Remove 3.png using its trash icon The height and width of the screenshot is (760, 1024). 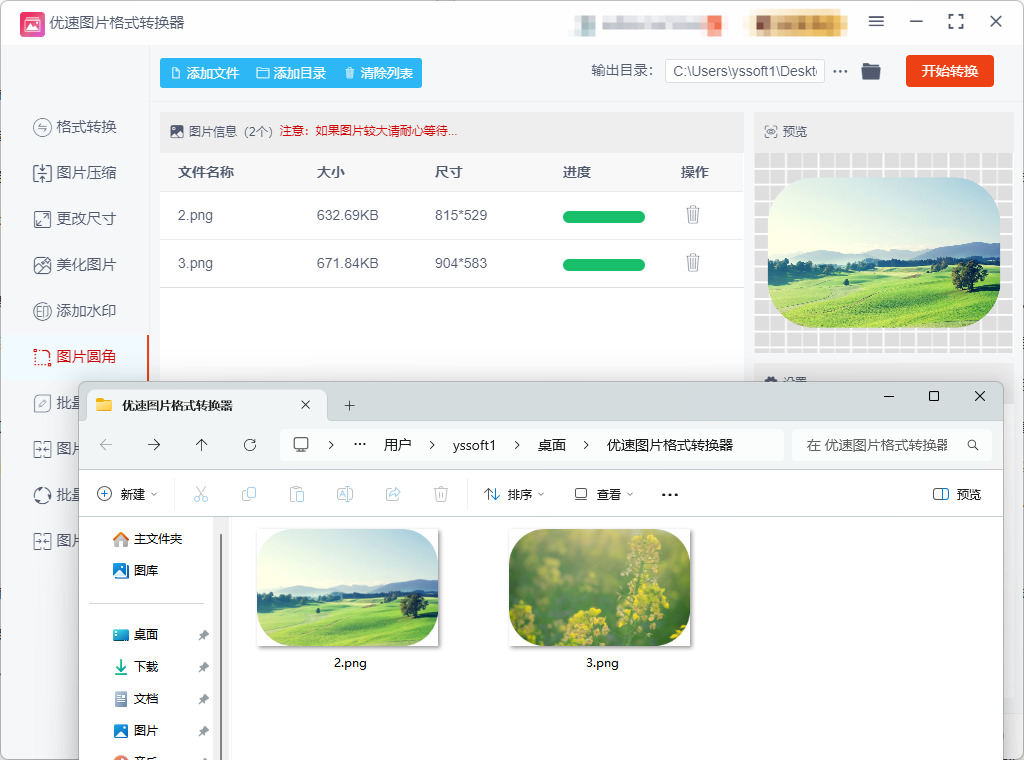[693, 262]
